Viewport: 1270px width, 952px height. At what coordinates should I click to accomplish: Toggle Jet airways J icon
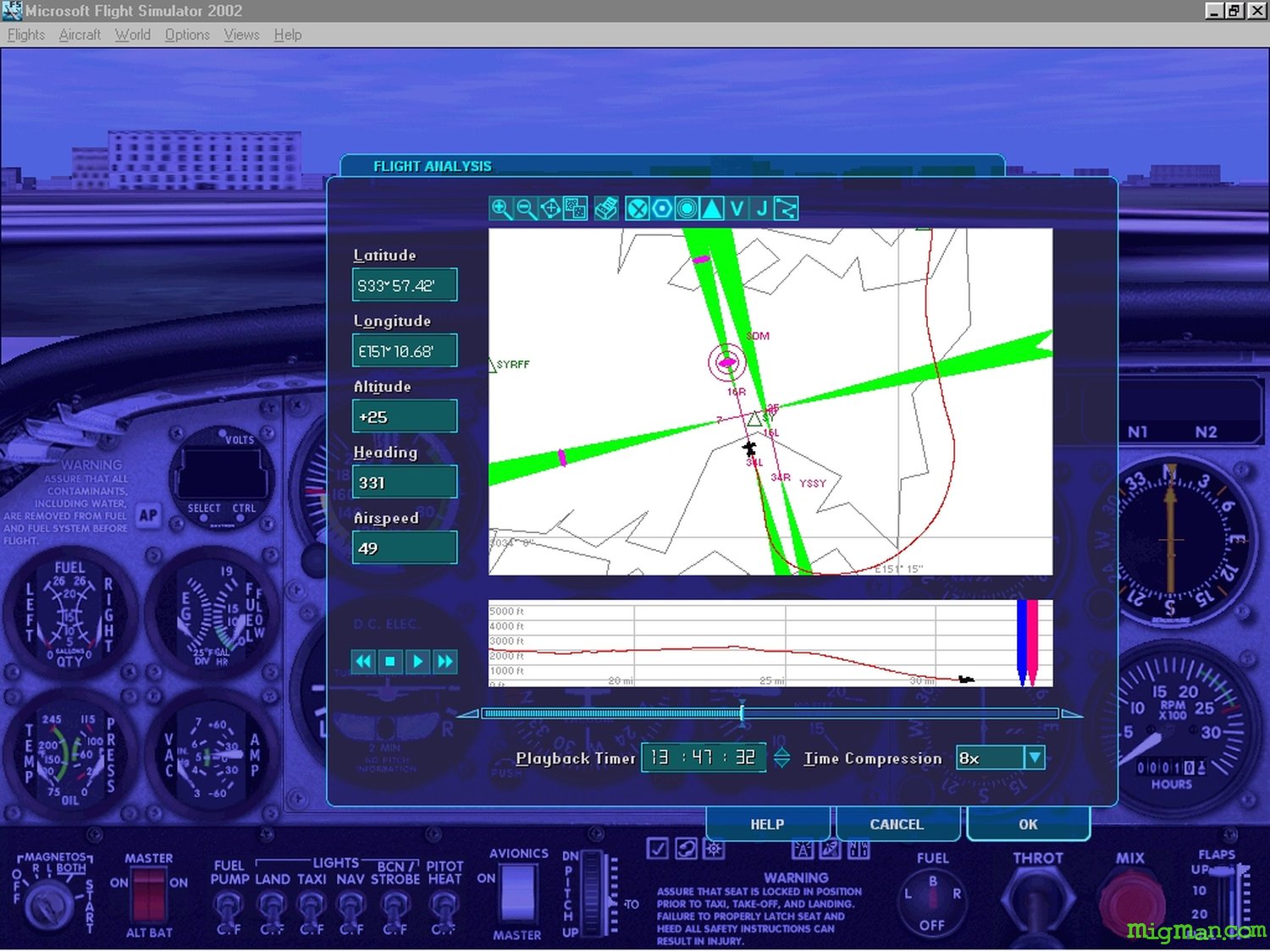[x=761, y=208]
